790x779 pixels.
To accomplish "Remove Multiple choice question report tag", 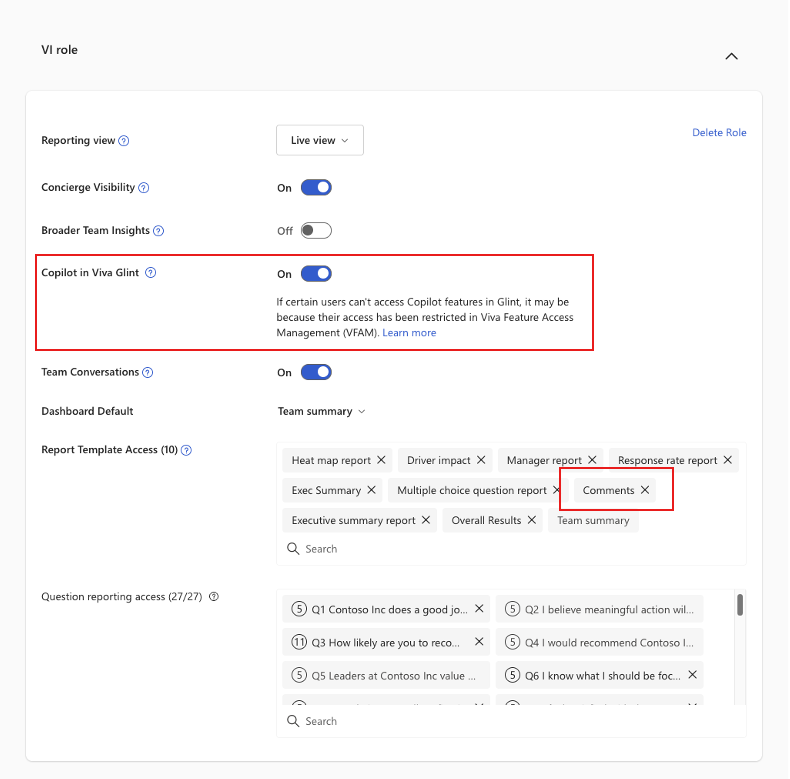I will 556,490.
